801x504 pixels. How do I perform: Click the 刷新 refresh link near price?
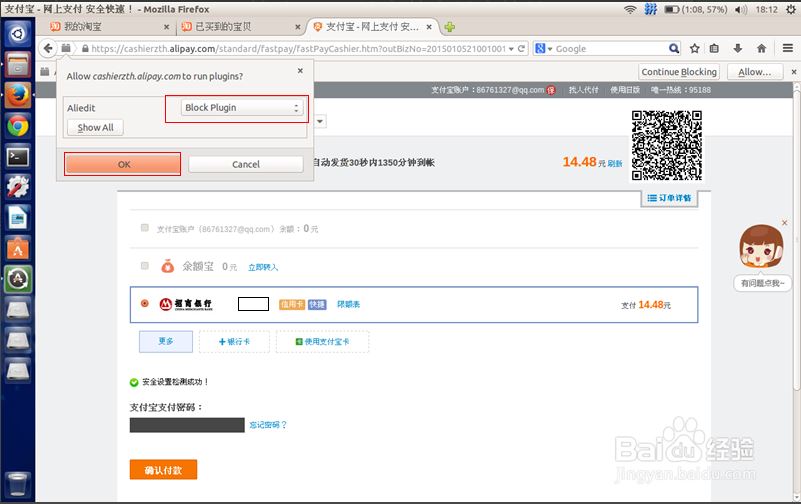click(615, 164)
